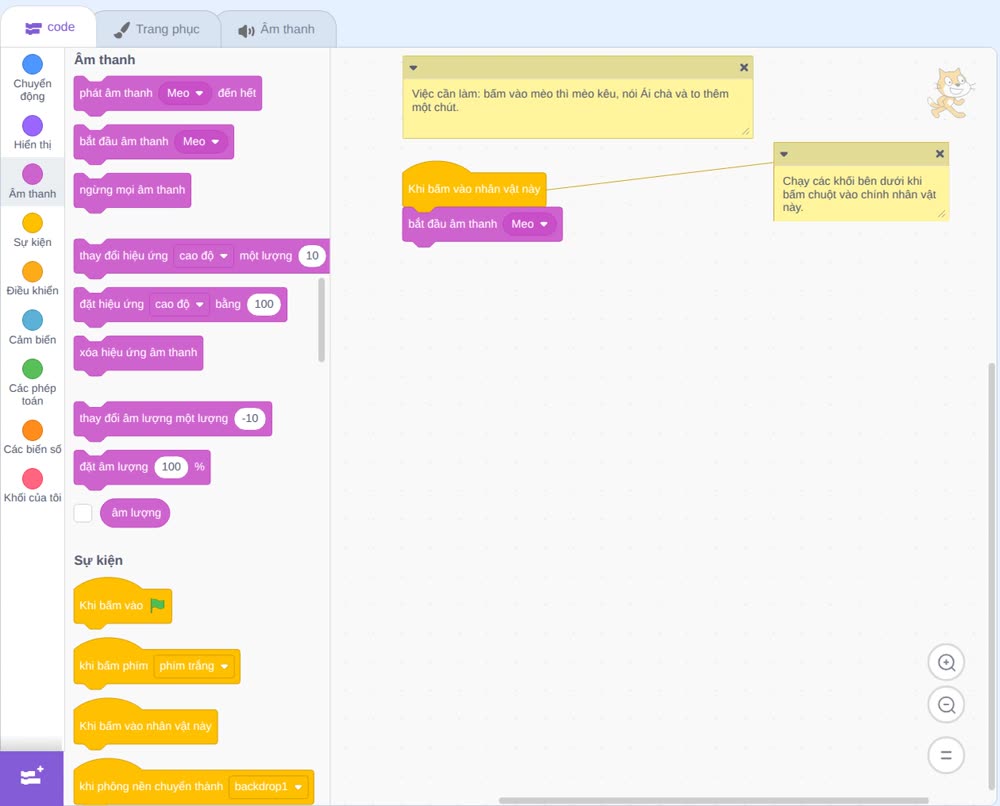Click the 'xóa hiệu ứng âm thanh' block

[138, 353]
